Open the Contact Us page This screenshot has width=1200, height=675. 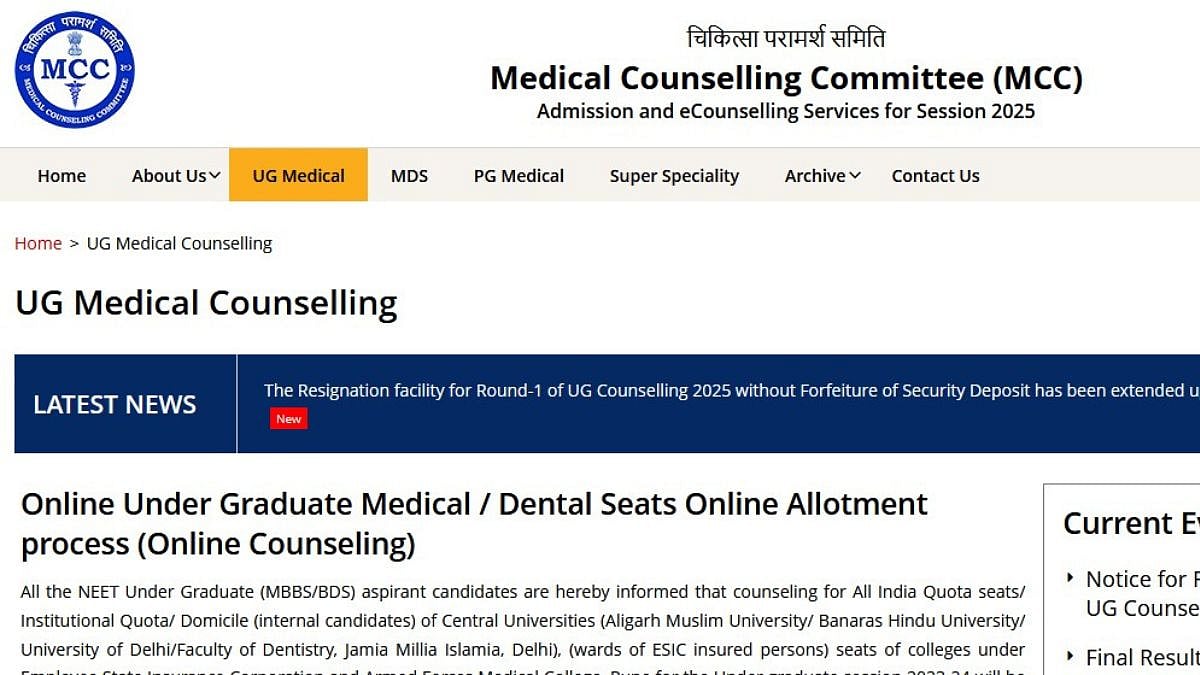pos(935,176)
